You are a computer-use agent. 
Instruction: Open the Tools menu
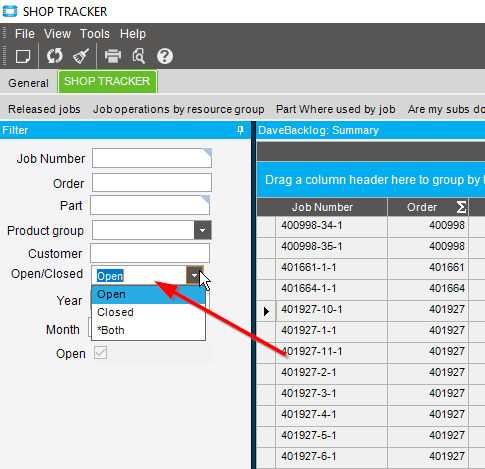[x=95, y=34]
